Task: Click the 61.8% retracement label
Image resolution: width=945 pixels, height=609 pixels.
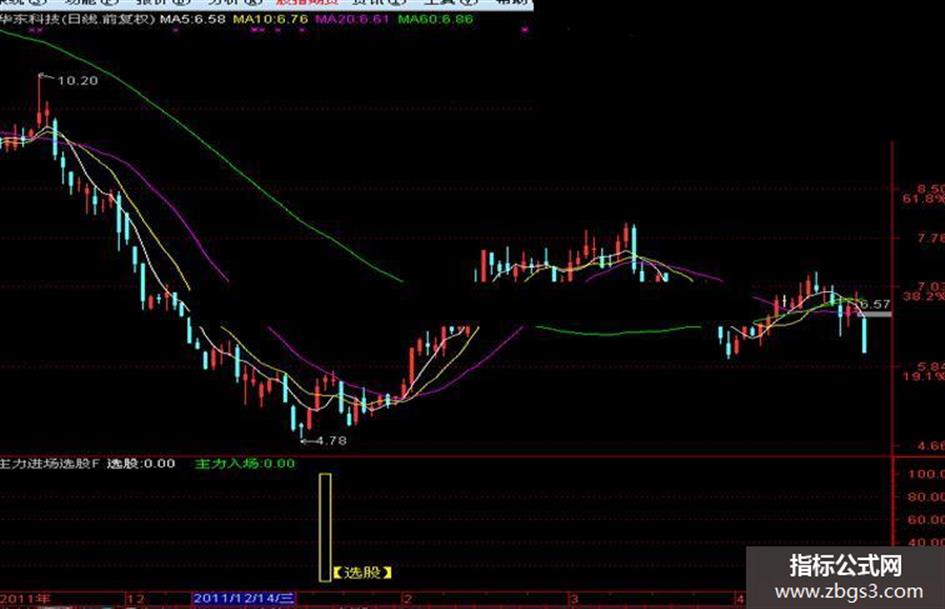Action: tap(924, 198)
